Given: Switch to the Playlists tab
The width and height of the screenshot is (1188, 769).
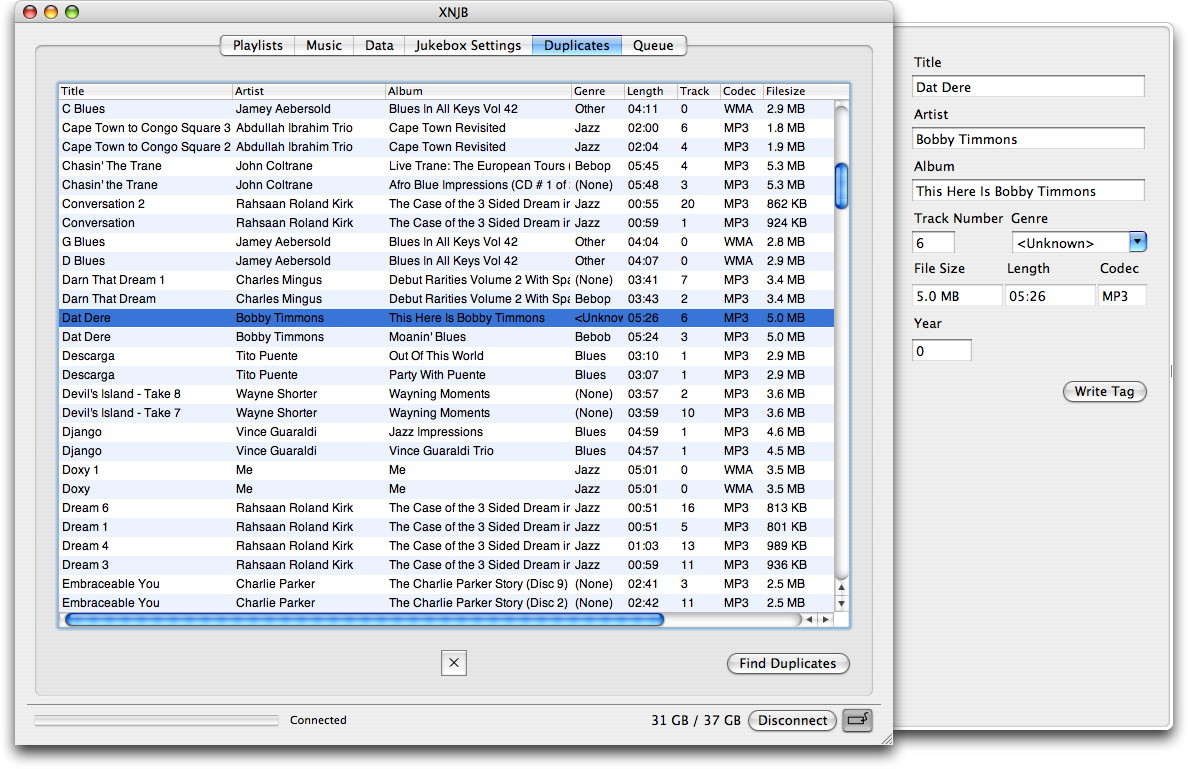Looking at the screenshot, I should pyautogui.click(x=257, y=45).
